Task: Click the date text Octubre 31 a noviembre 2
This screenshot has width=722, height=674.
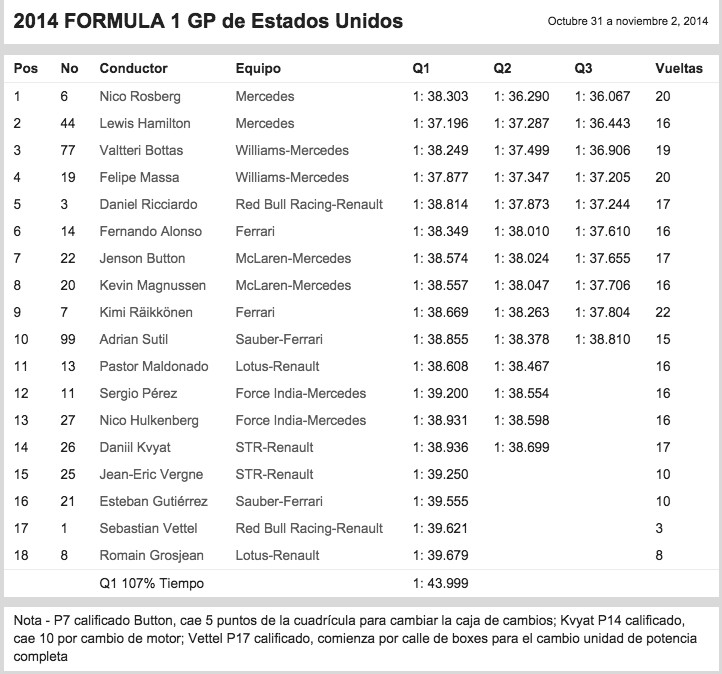Action: coord(627,22)
